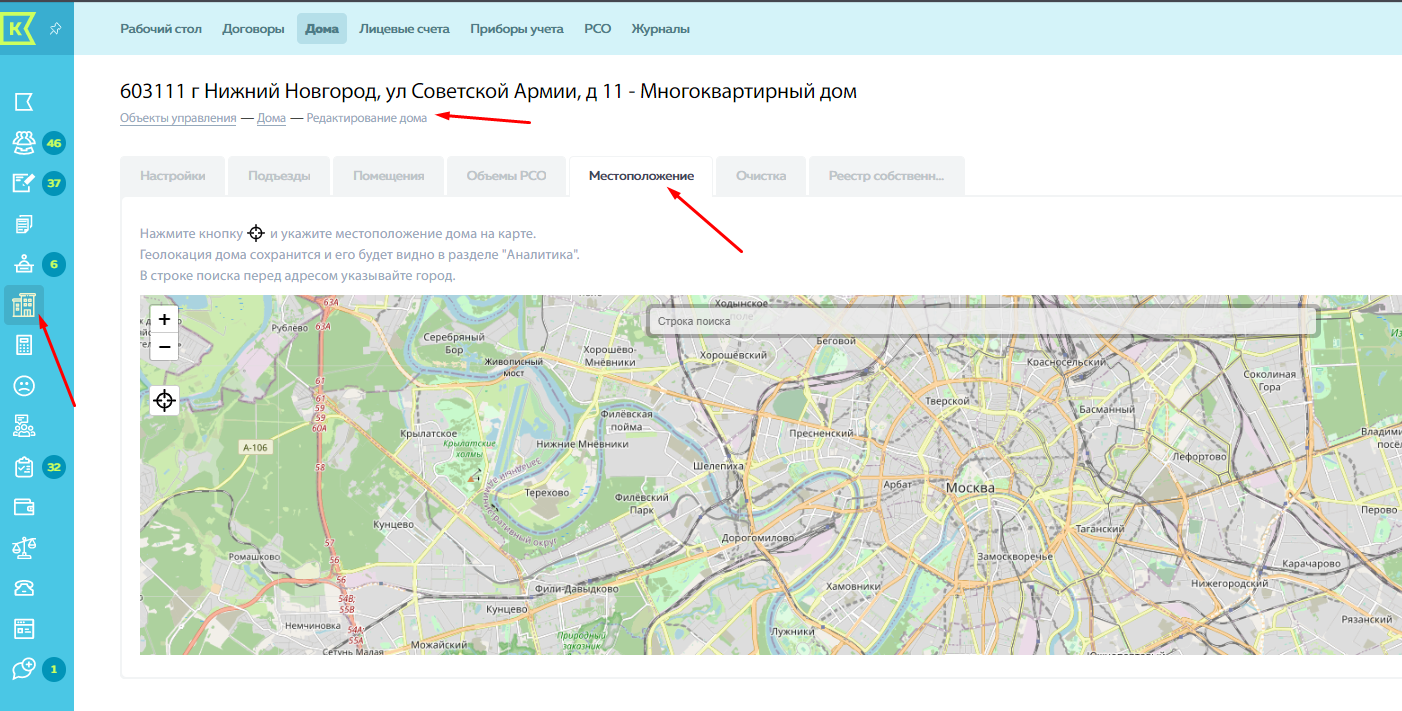Switch to the Настройки tab
The image size is (1402, 711).
173,176
